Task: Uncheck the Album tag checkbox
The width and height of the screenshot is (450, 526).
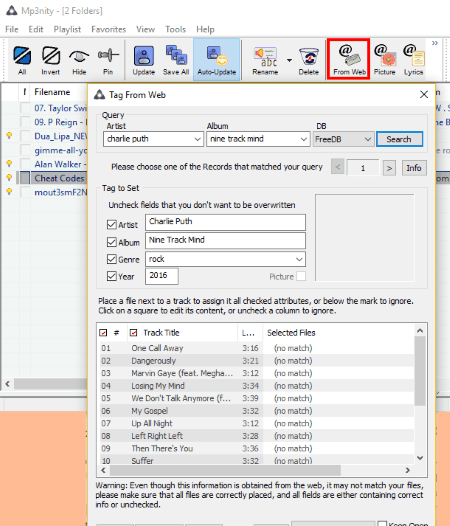Action: coord(112,242)
